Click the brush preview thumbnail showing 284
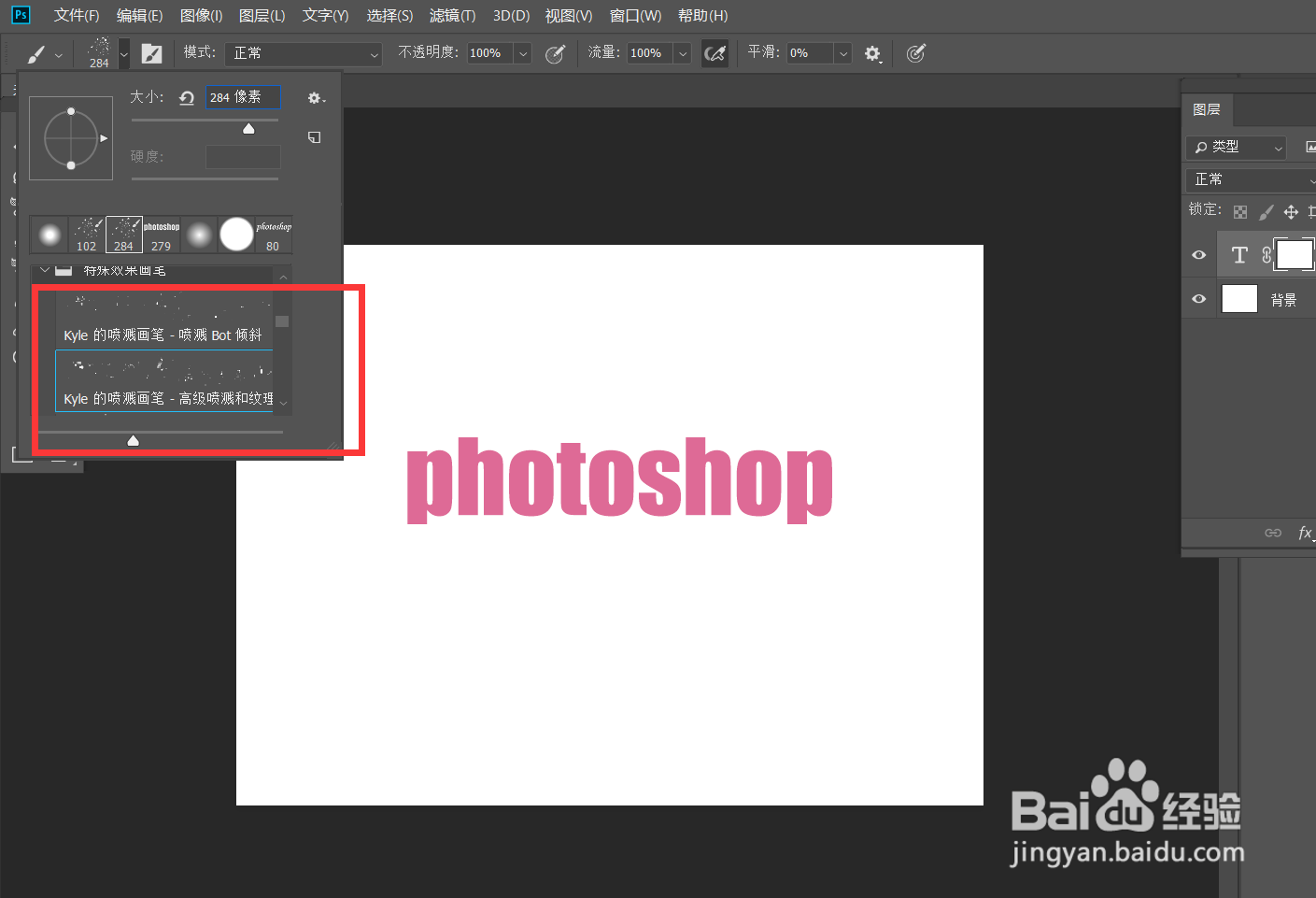 [x=99, y=53]
